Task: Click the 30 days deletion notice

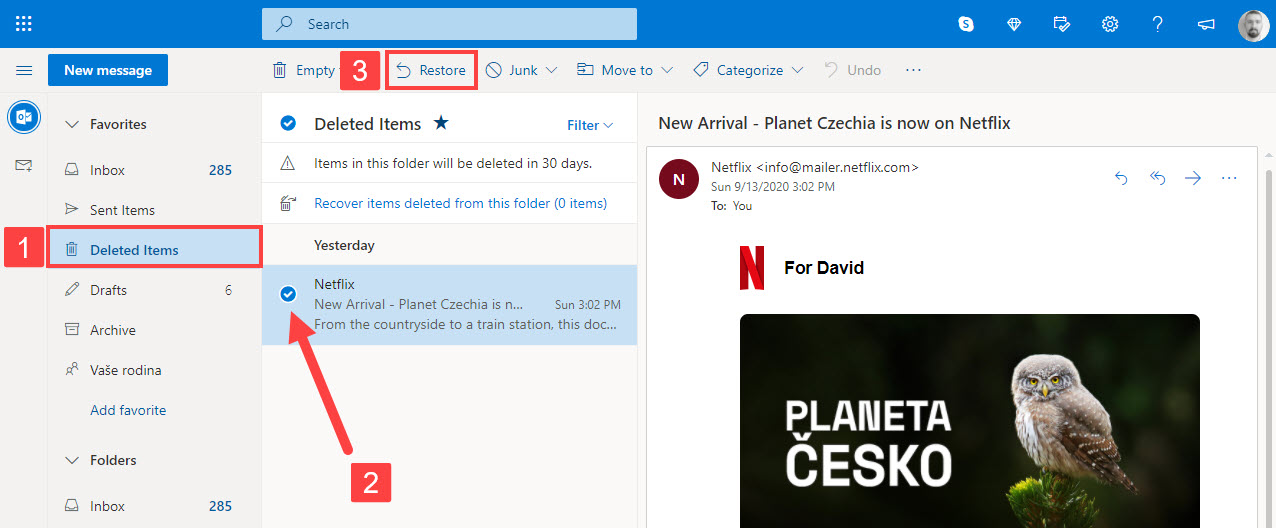Action: 453,163
